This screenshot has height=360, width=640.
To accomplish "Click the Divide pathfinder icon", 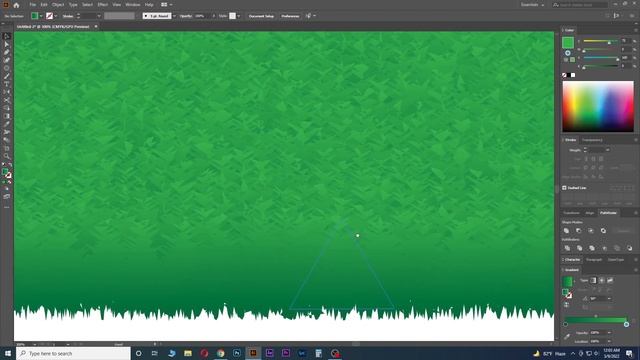I will pos(567,248).
